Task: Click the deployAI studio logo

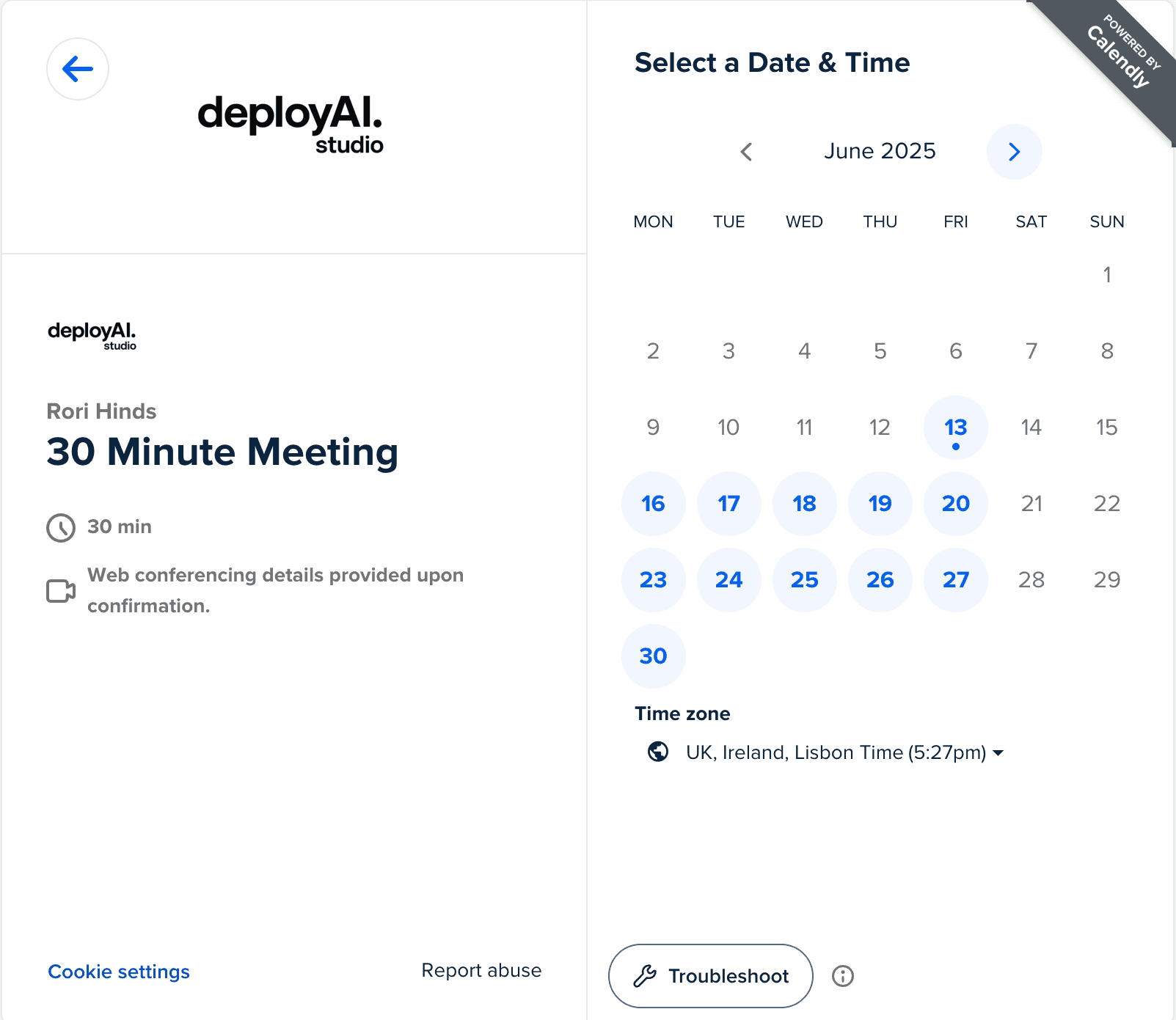Action: coord(291,125)
